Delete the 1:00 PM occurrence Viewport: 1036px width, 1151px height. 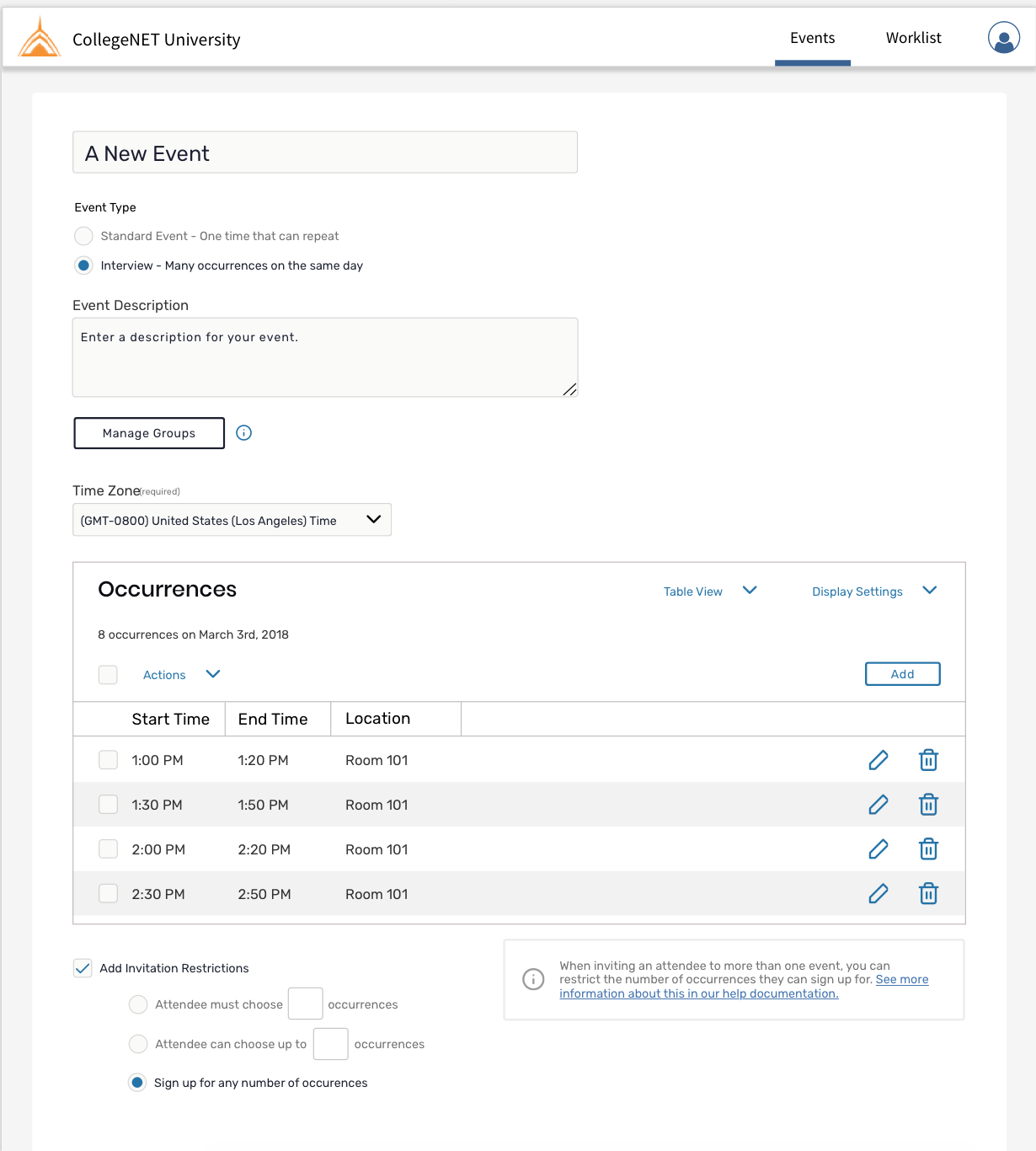pos(928,760)
